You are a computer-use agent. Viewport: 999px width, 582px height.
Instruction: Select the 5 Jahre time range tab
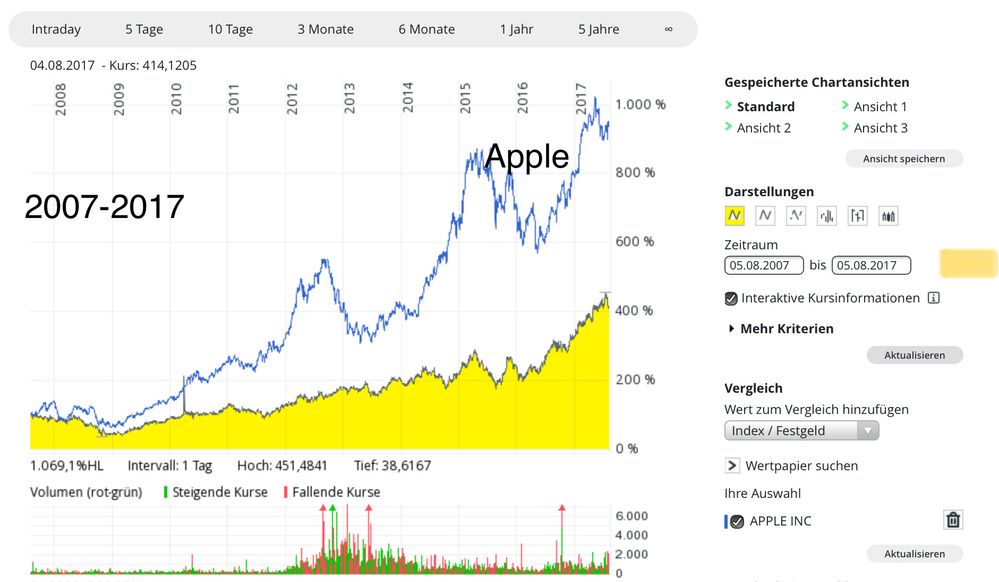tap(598, 29)
